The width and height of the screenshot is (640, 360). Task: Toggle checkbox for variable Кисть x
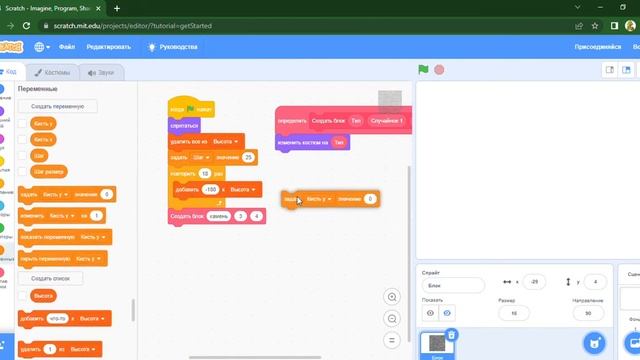click(x=22, y=139)
